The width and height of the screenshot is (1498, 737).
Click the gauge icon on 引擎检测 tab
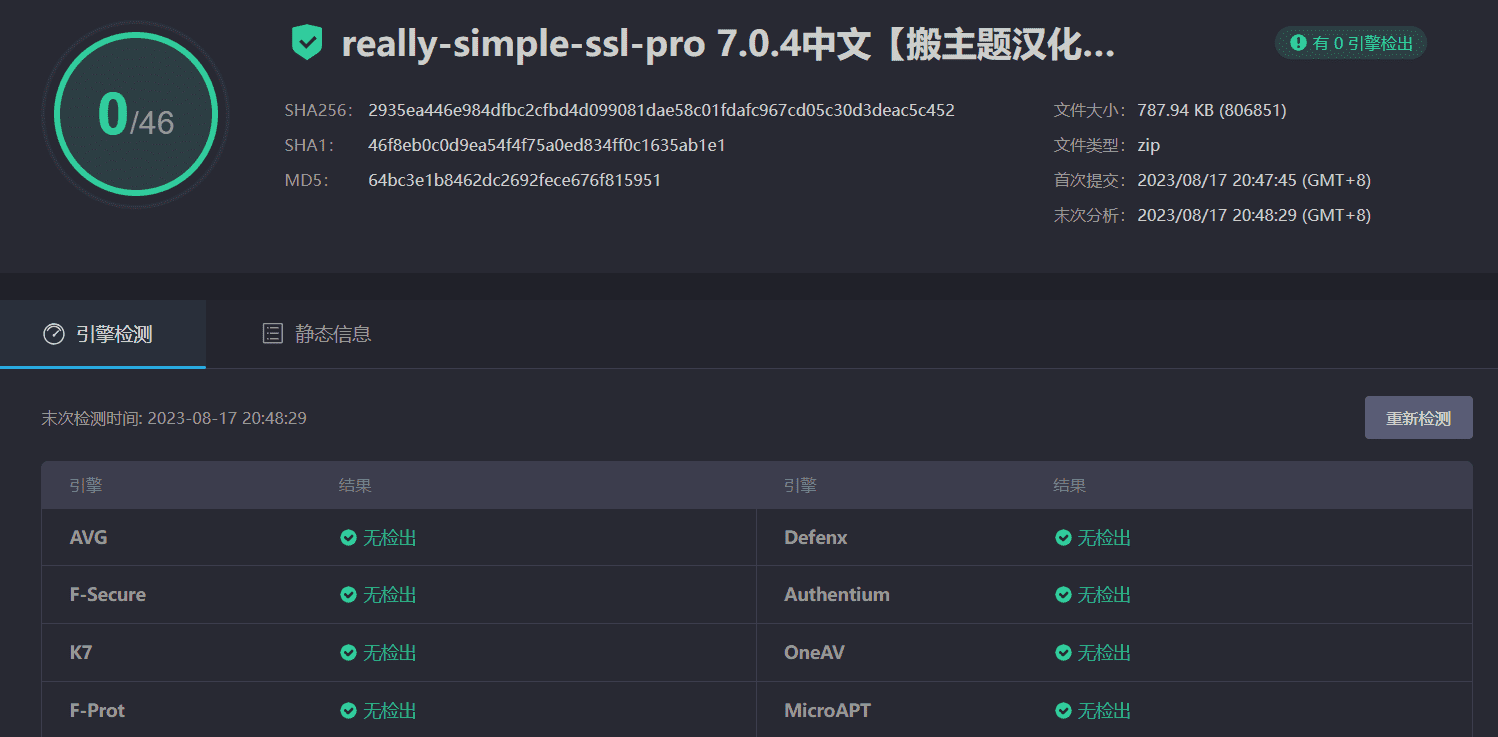(x=54, y=334)
